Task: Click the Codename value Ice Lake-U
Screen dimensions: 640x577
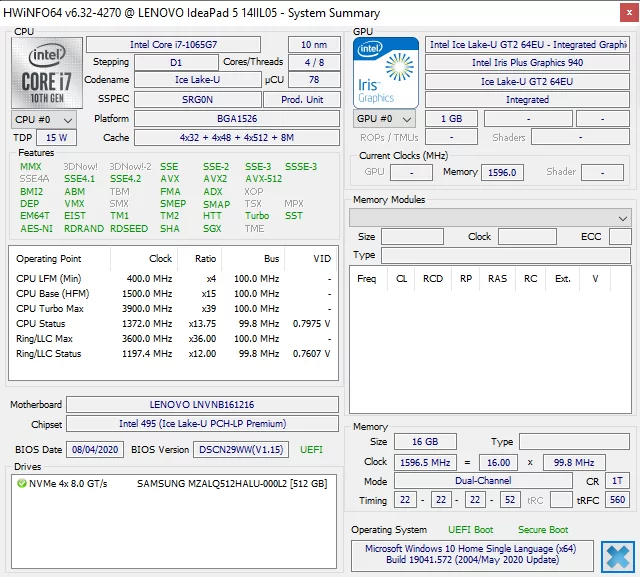Action: [198, 80]
